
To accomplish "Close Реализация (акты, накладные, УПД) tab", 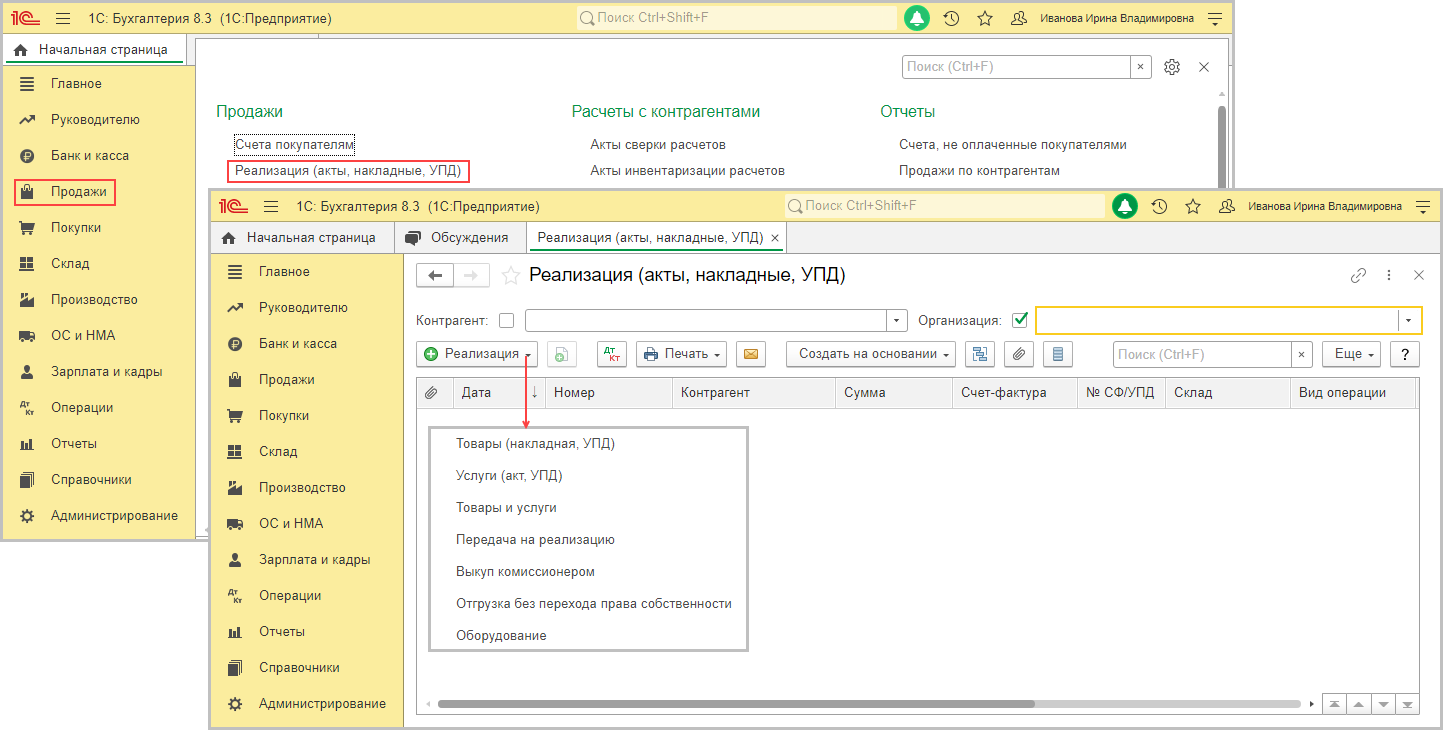I will click(x=775, y=238).
